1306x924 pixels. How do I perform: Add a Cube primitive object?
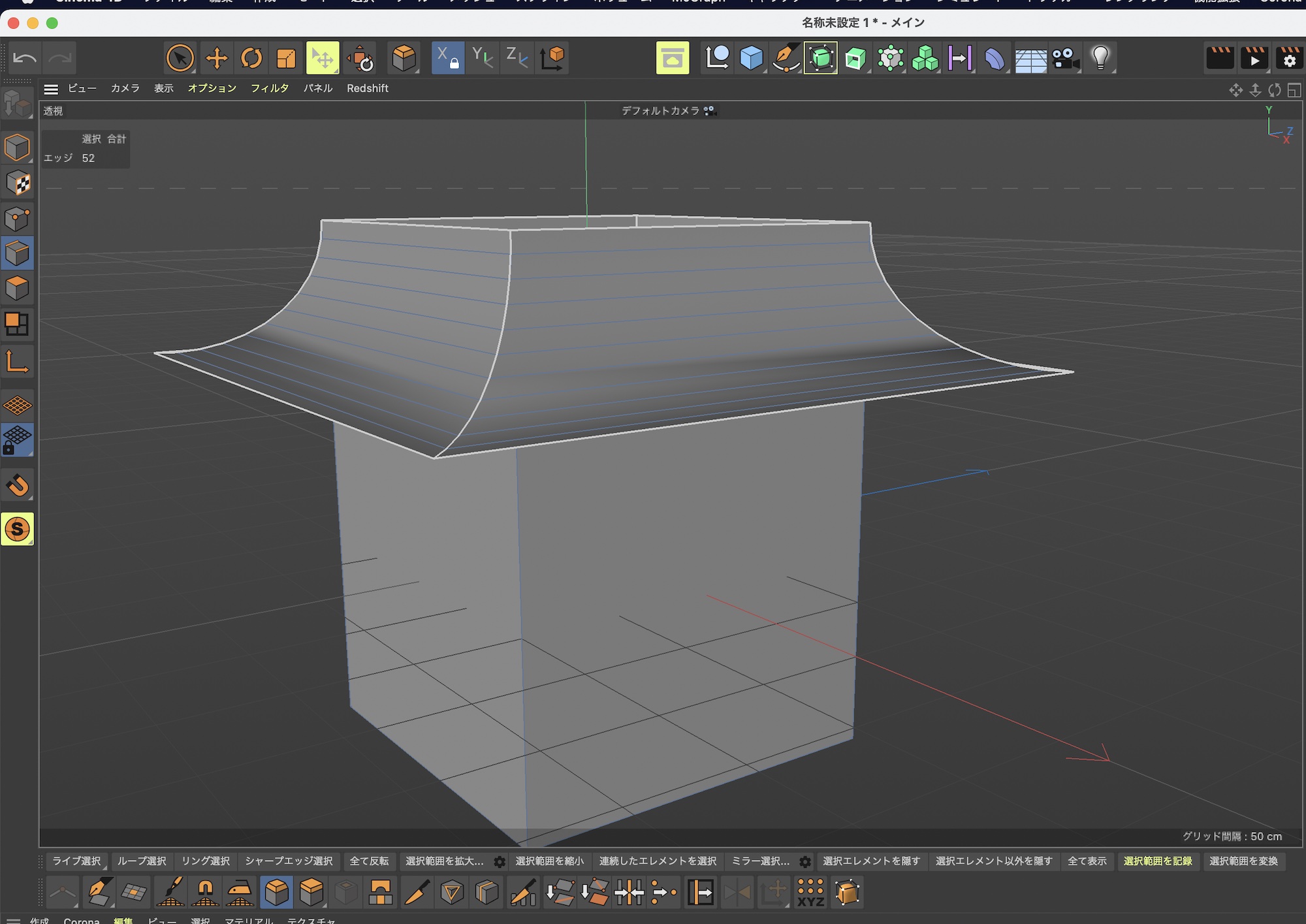(751, 58)
